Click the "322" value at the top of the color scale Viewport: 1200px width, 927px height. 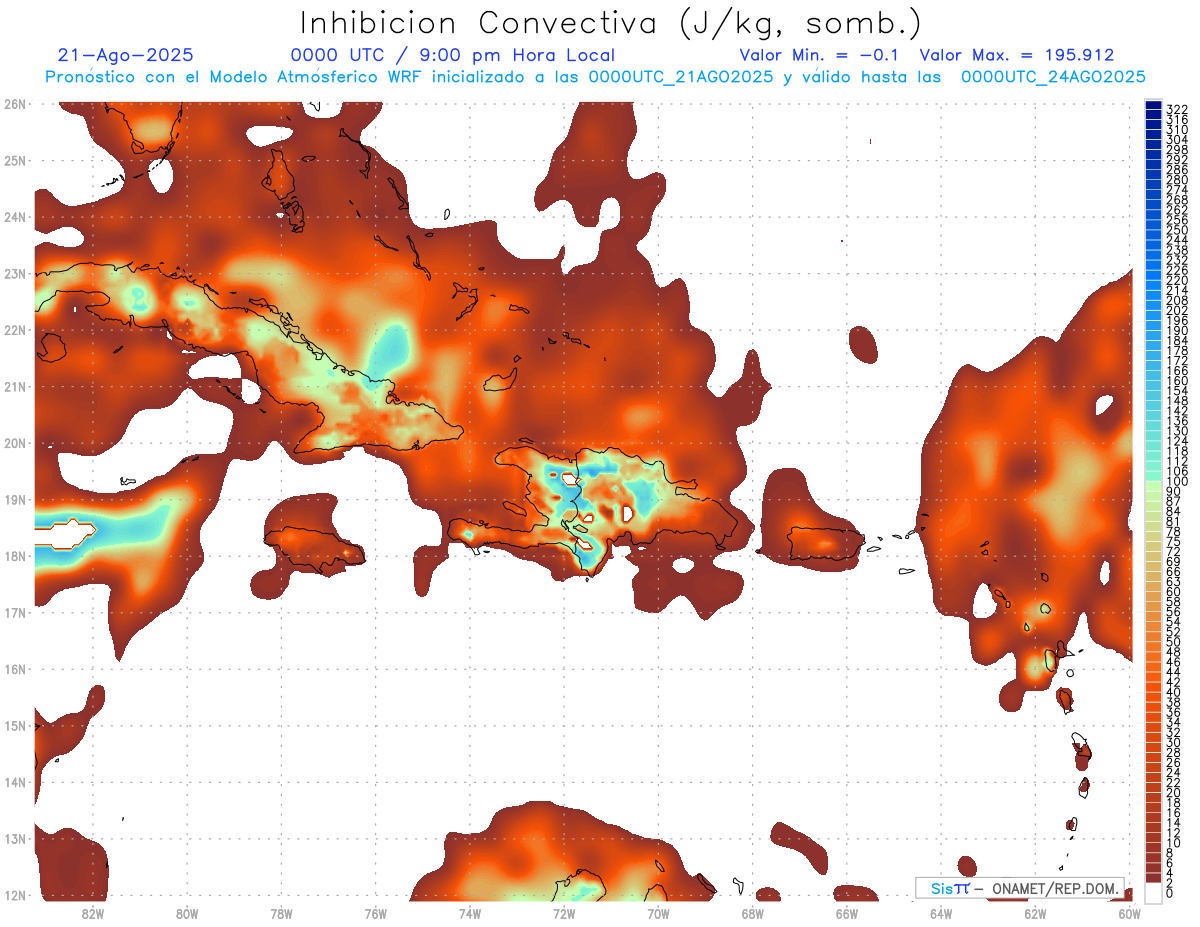tap(1176, 109)
